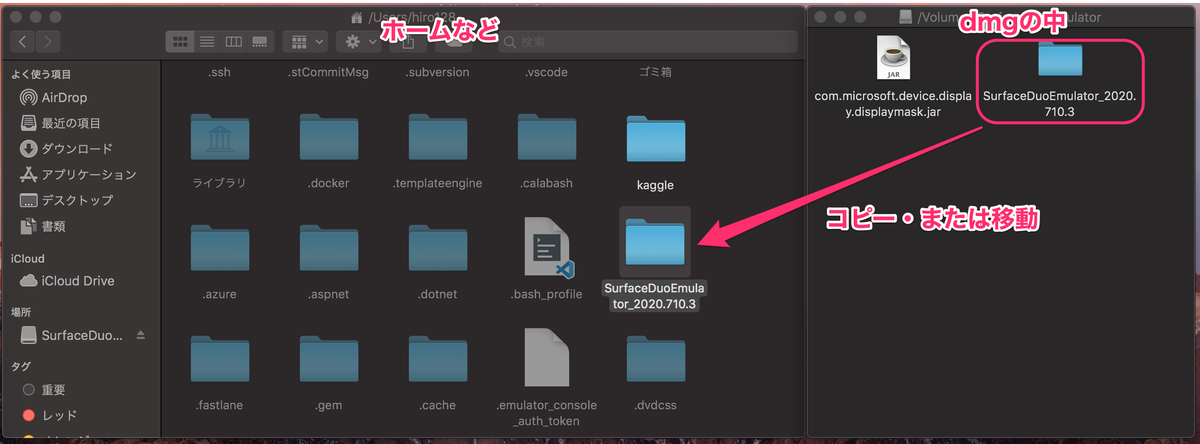Select the .cache folder
This screenshot has height=444, width=1200.
(438, 361)
